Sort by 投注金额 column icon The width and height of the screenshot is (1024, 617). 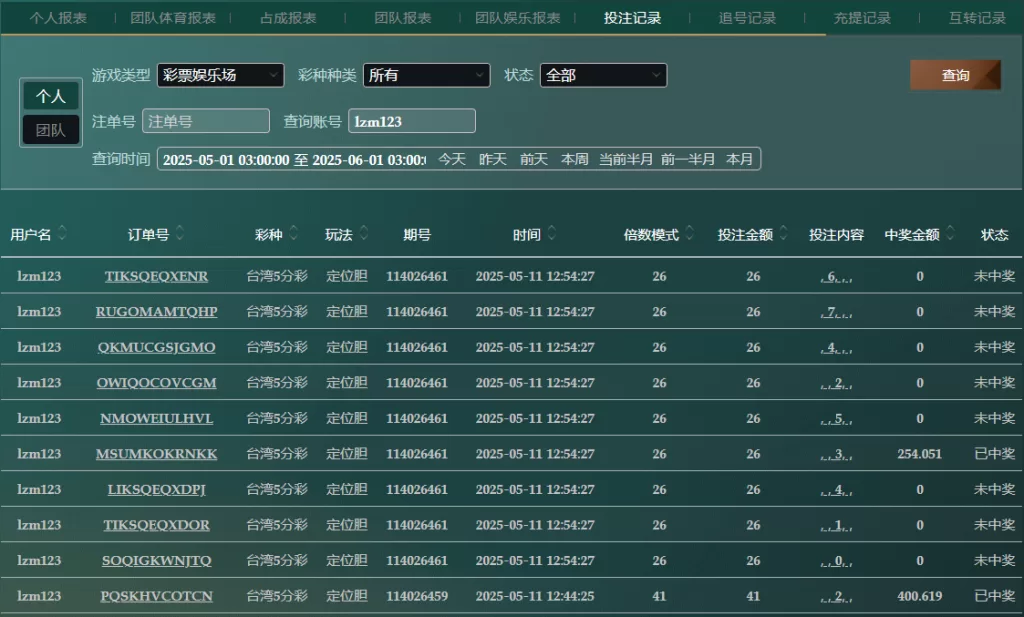point(783,235)
